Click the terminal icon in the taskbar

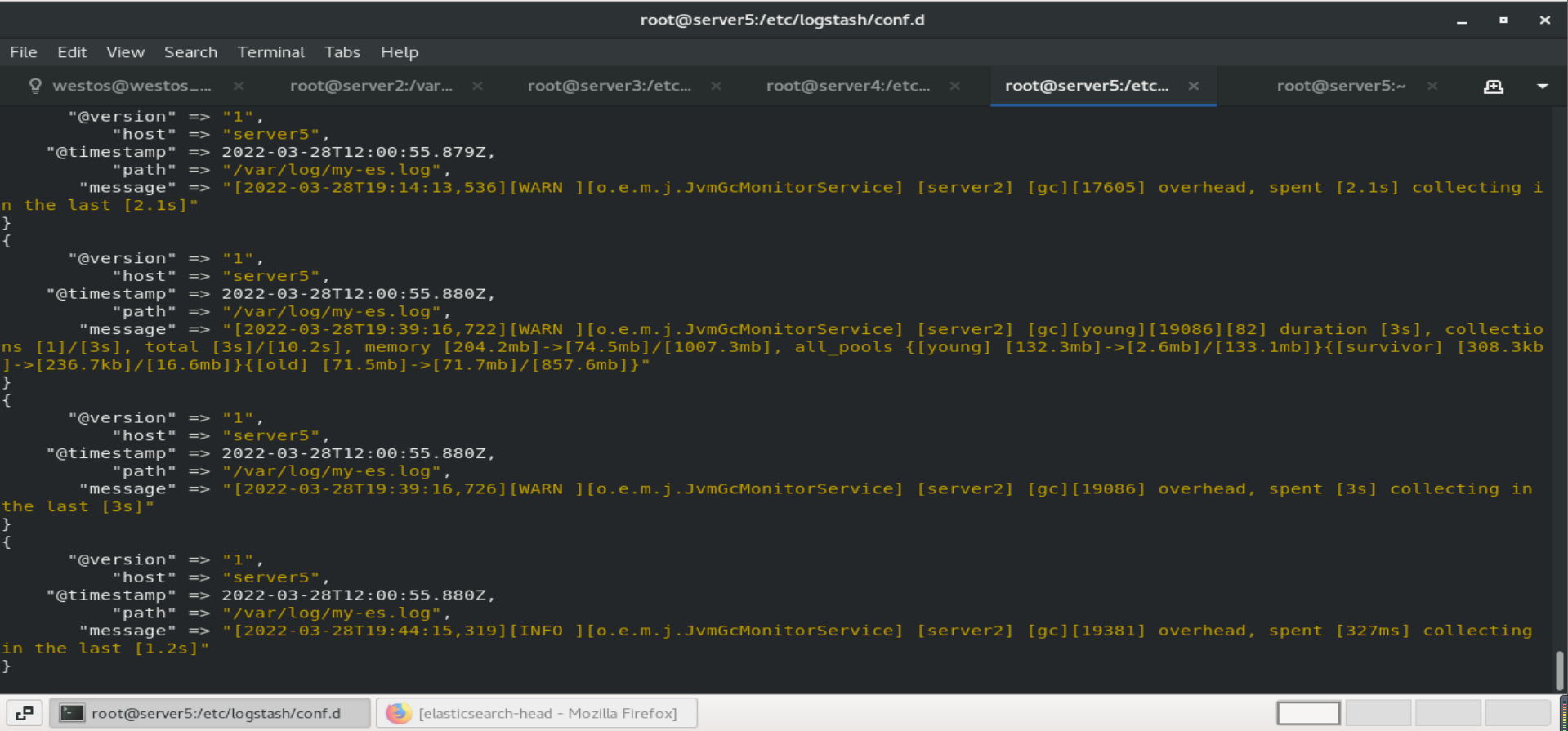click(73, 713)
